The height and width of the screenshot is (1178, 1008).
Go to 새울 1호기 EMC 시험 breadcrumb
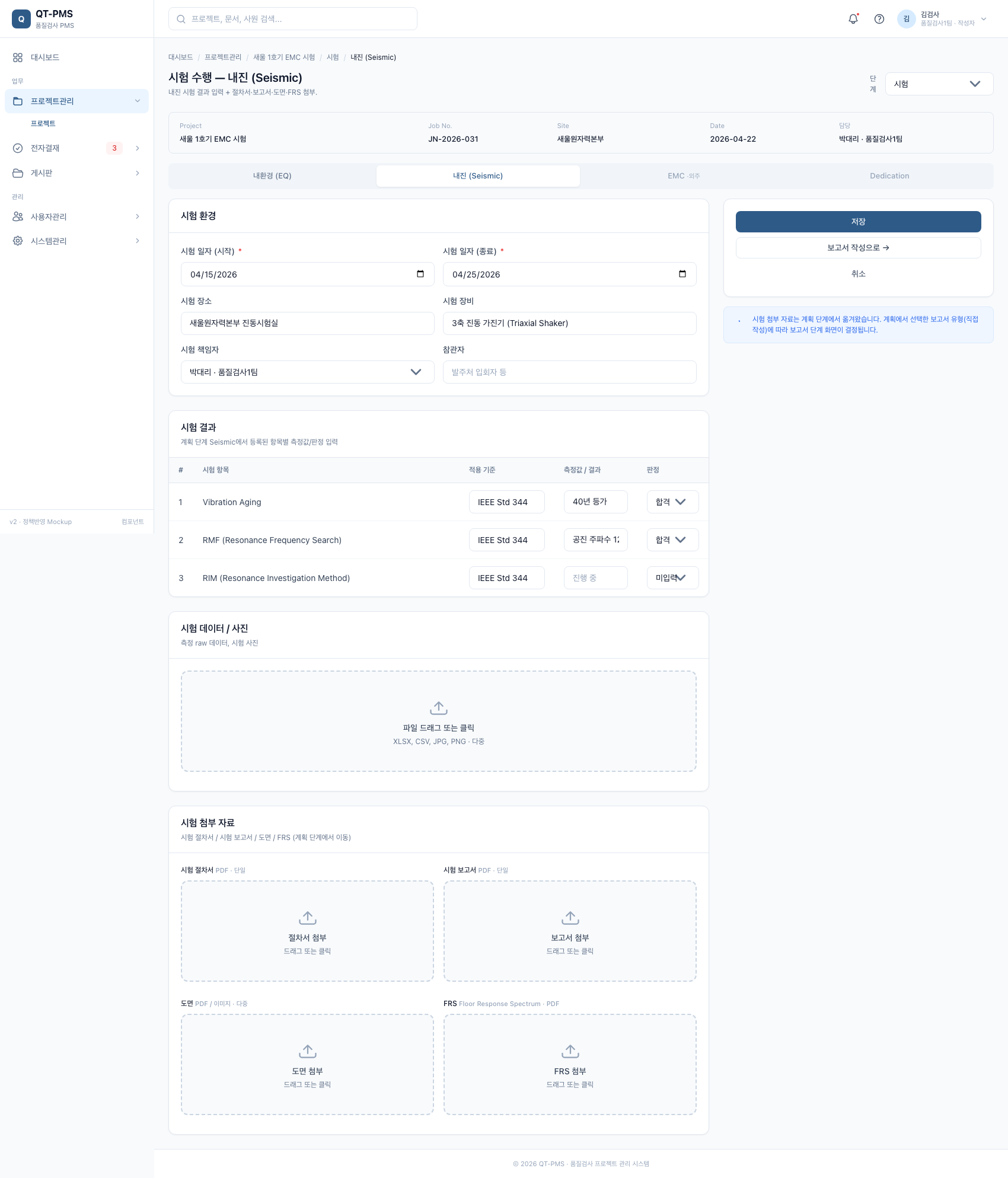pos(284,58)
